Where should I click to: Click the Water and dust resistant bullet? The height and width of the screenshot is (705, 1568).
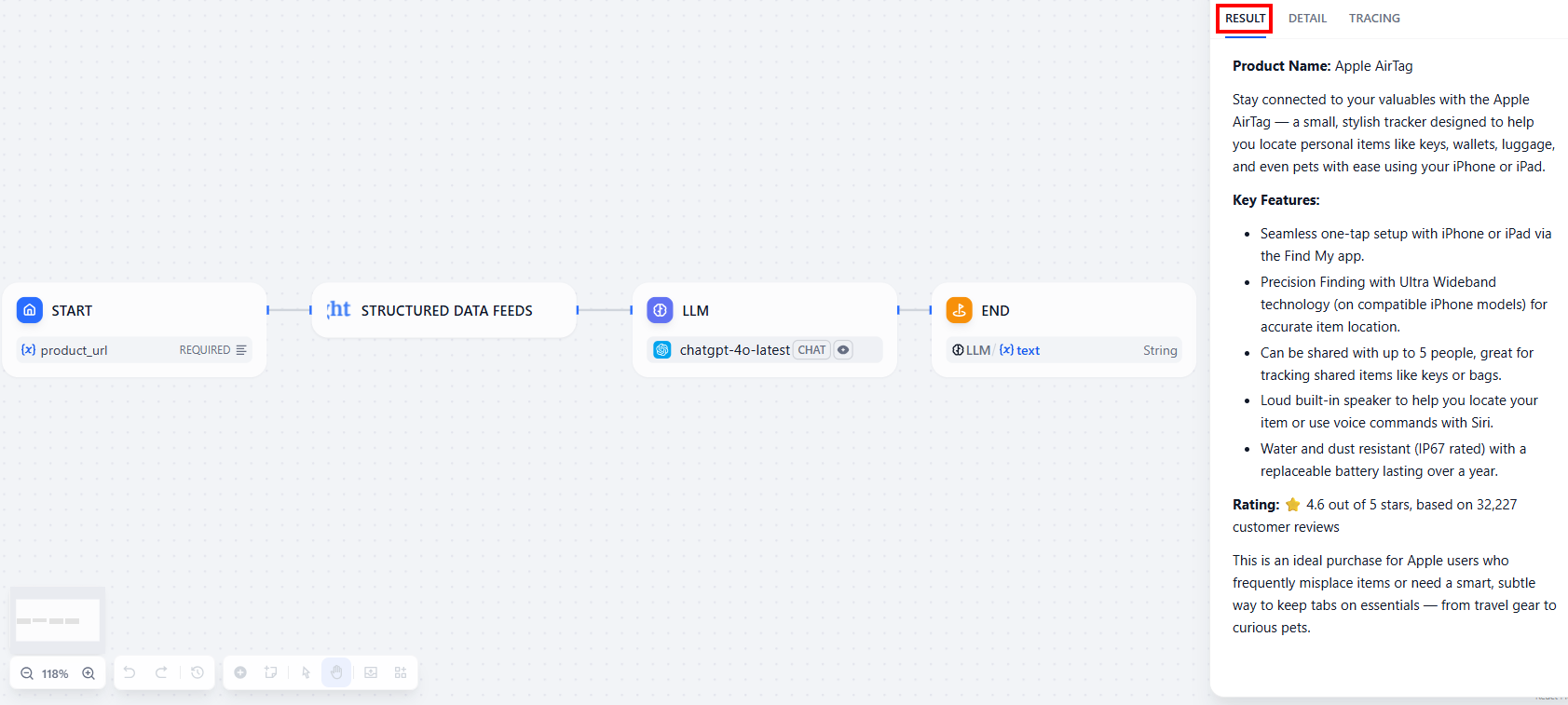1393,460
